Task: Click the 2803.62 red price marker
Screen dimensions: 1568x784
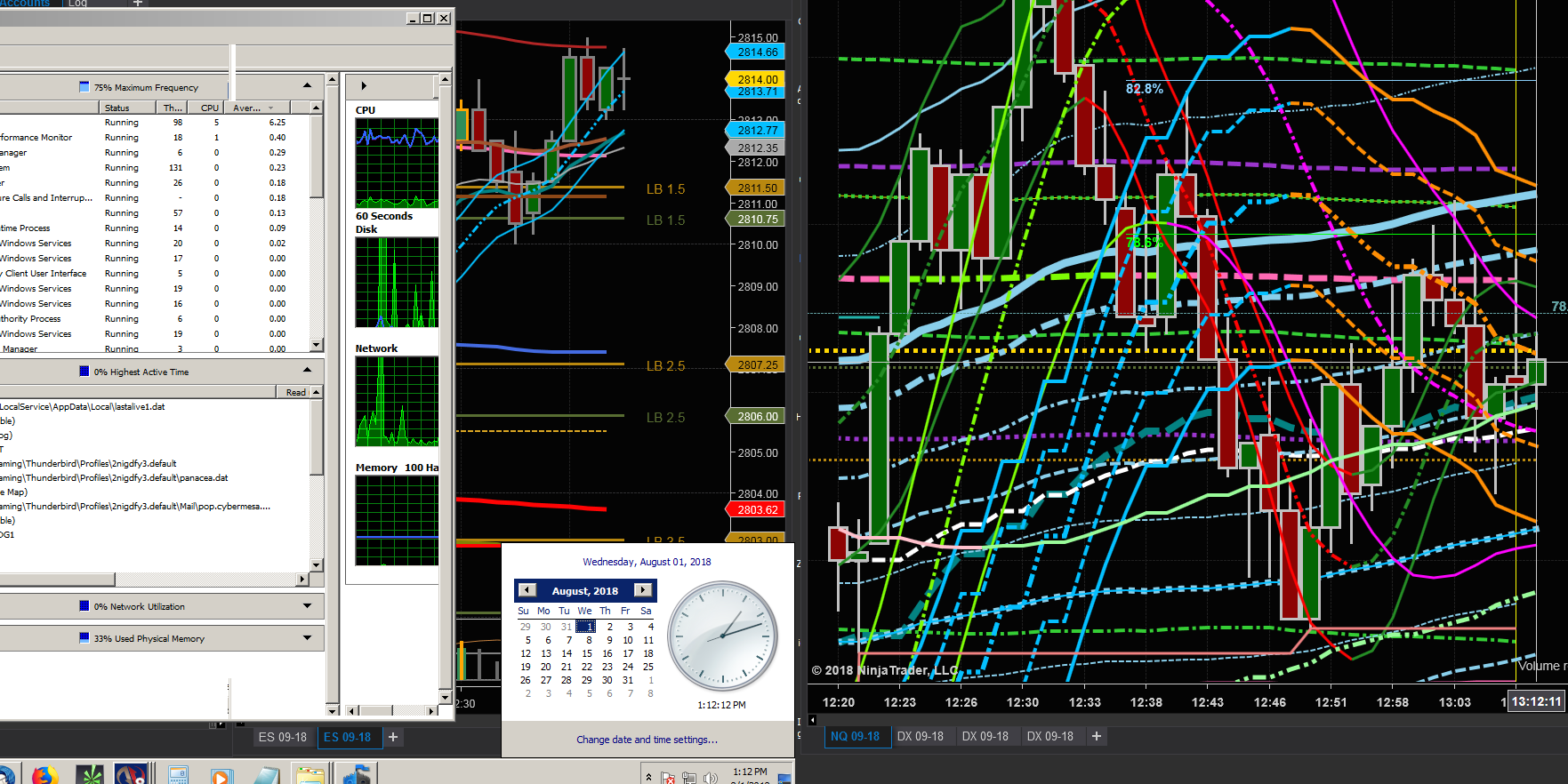Action: (x=757, y=509)
